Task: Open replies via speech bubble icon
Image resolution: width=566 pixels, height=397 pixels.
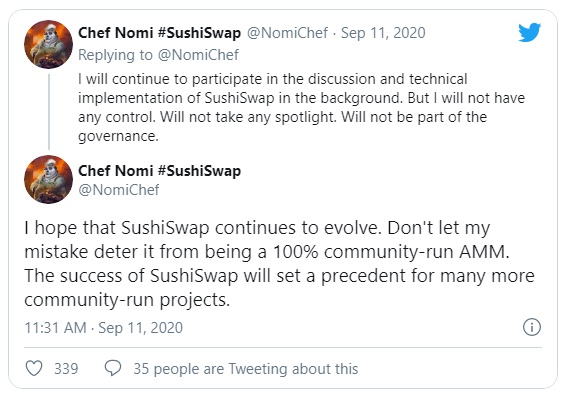Action: click(113, 368)
